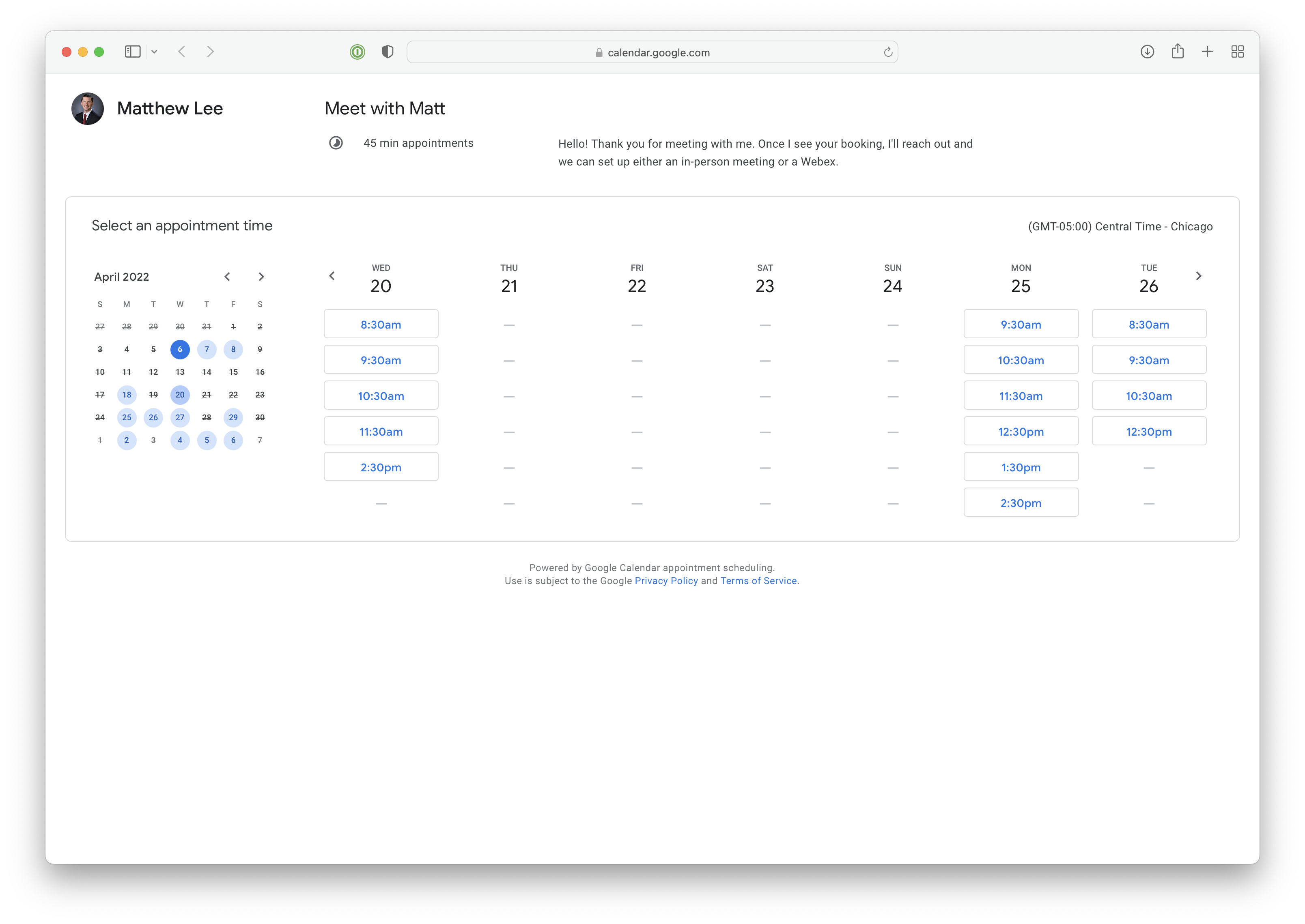Click the WED 20 column header

(381, 279)
